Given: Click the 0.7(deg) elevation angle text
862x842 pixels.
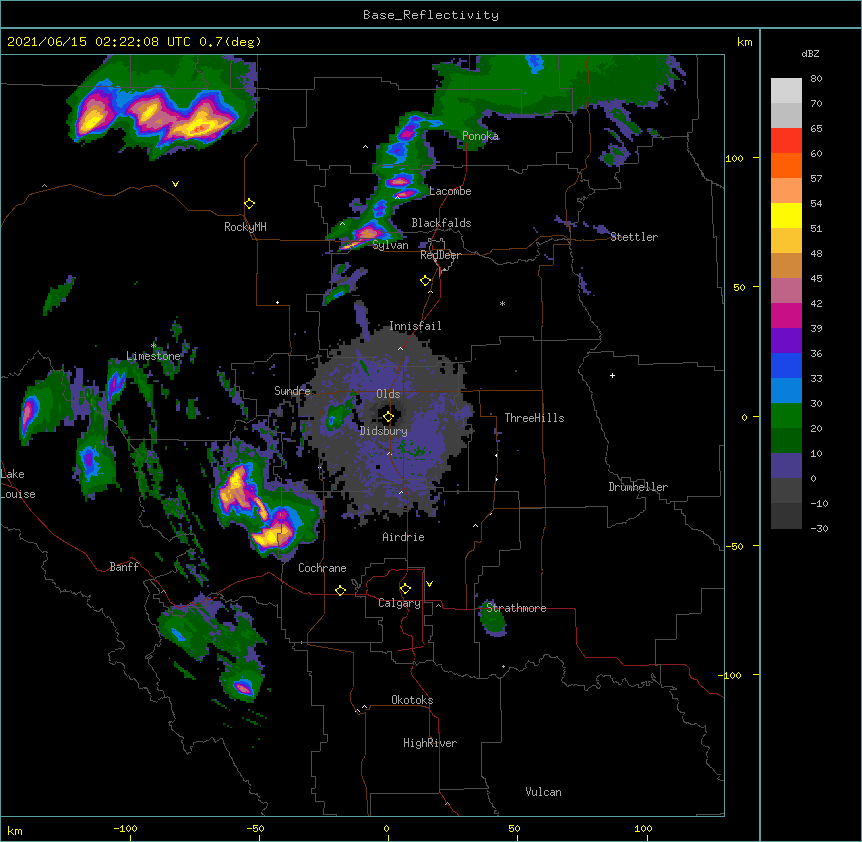Looking at the screenshot, I should coord(230,42).
